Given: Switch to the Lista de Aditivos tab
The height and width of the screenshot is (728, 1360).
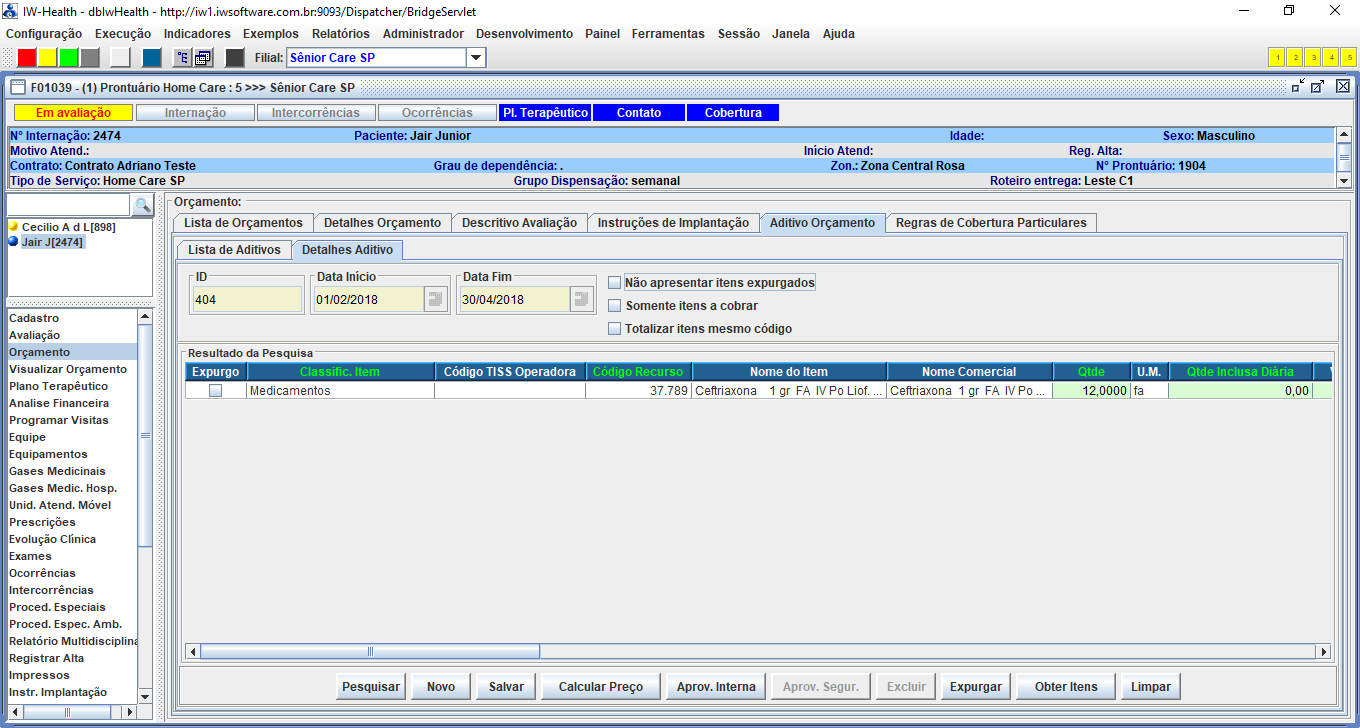Looking at the screenshot, I should click(234, 249).
